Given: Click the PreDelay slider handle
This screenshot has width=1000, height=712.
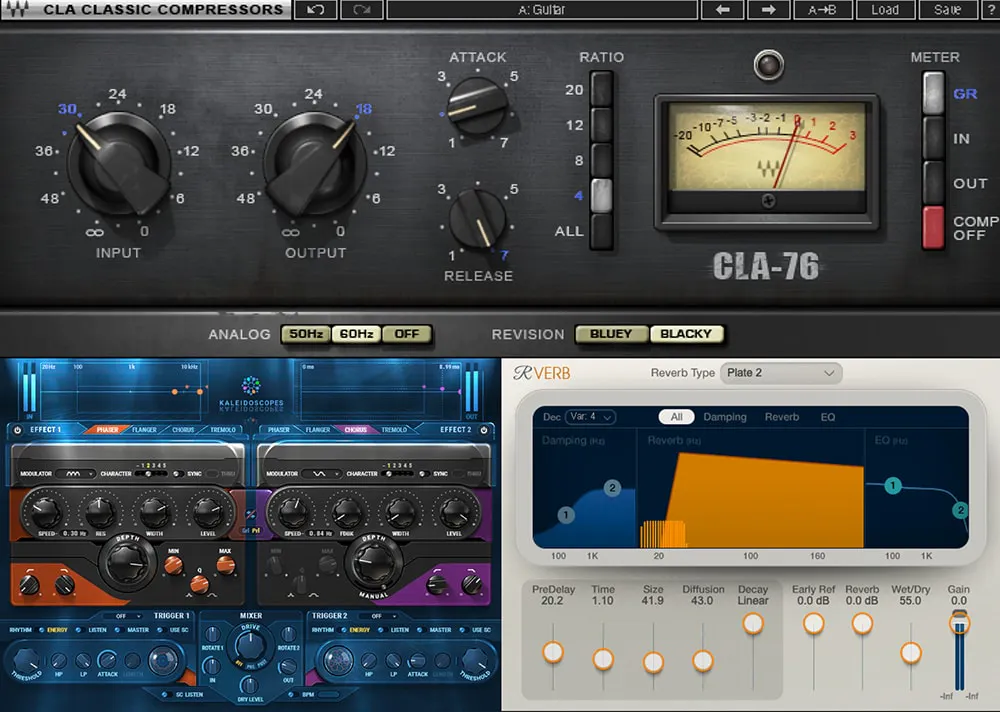Looking at the screenshot, I should pyautogui.click(x=553, y=652).
